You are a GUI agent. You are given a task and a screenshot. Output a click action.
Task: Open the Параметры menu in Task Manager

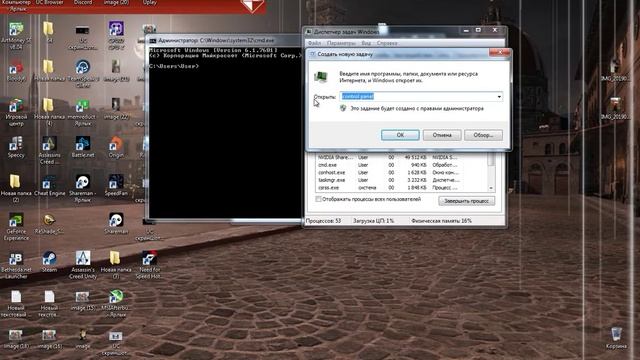[x=341, y=43]
